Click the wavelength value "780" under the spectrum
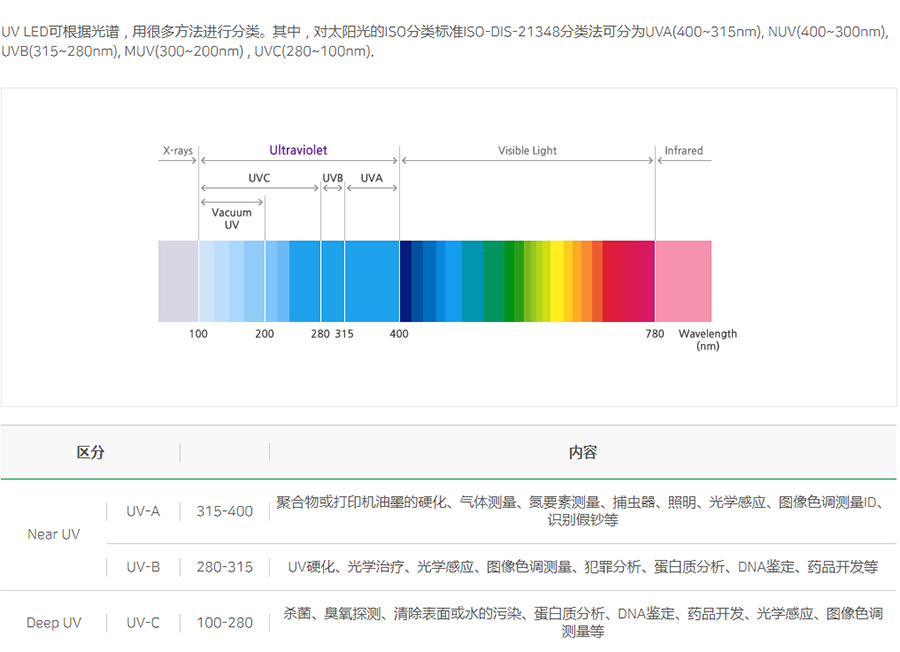Viewport: 900px width, 652px height. click(654, 333)
